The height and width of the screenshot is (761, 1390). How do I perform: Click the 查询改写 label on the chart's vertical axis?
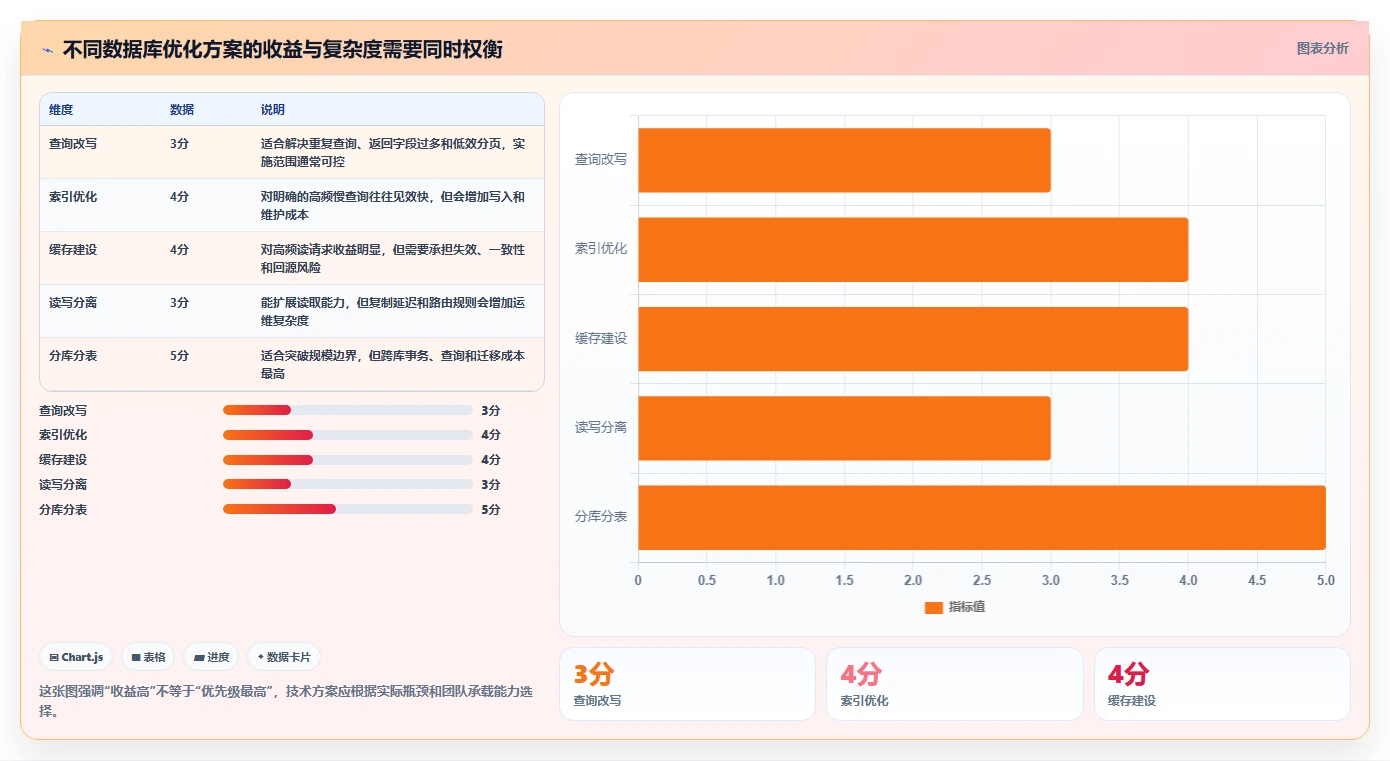[x=601, y=159]
